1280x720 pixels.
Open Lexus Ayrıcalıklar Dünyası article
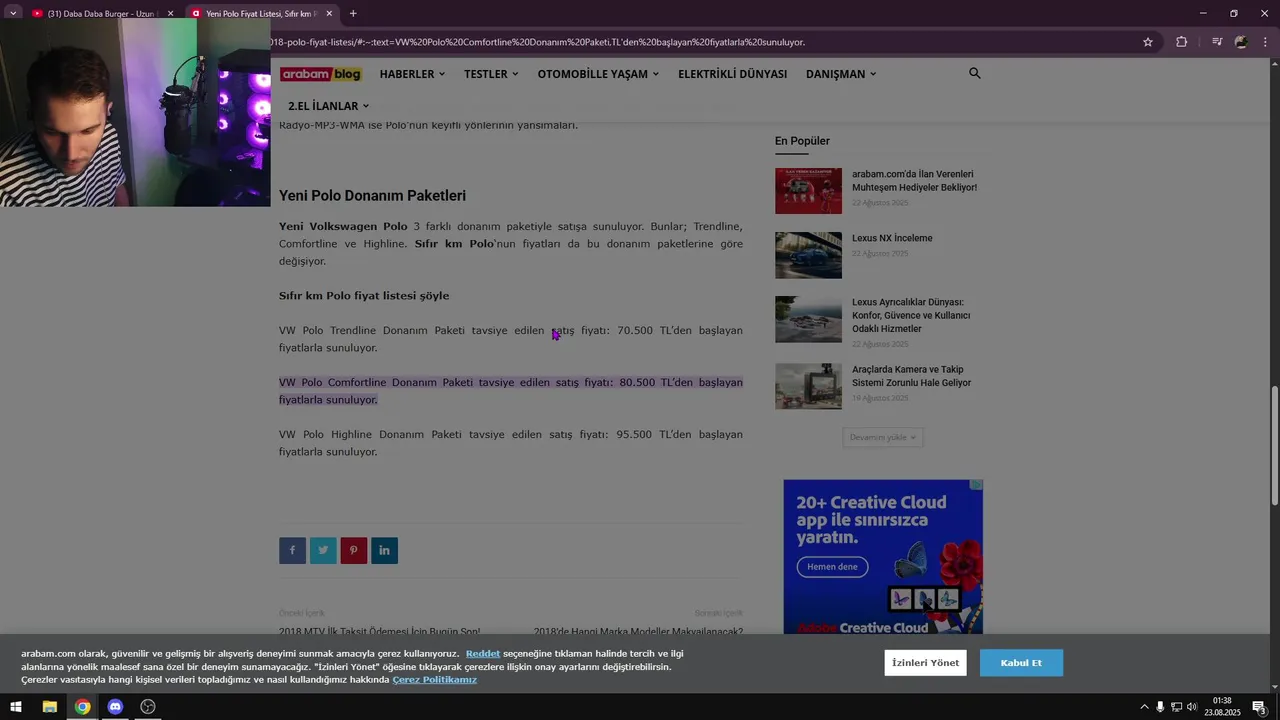click(x=911, y=315)
